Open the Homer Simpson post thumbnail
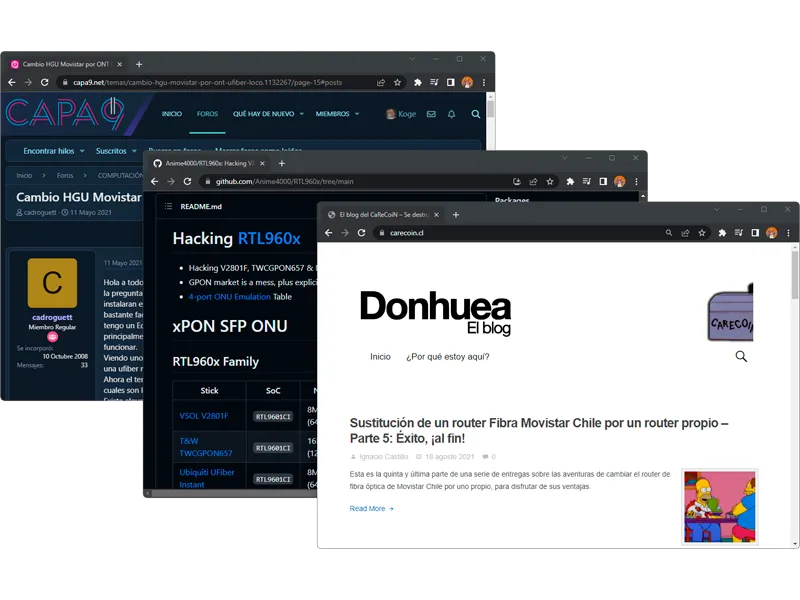The width and height of the screenshot is (800, 600). [719, 507]
